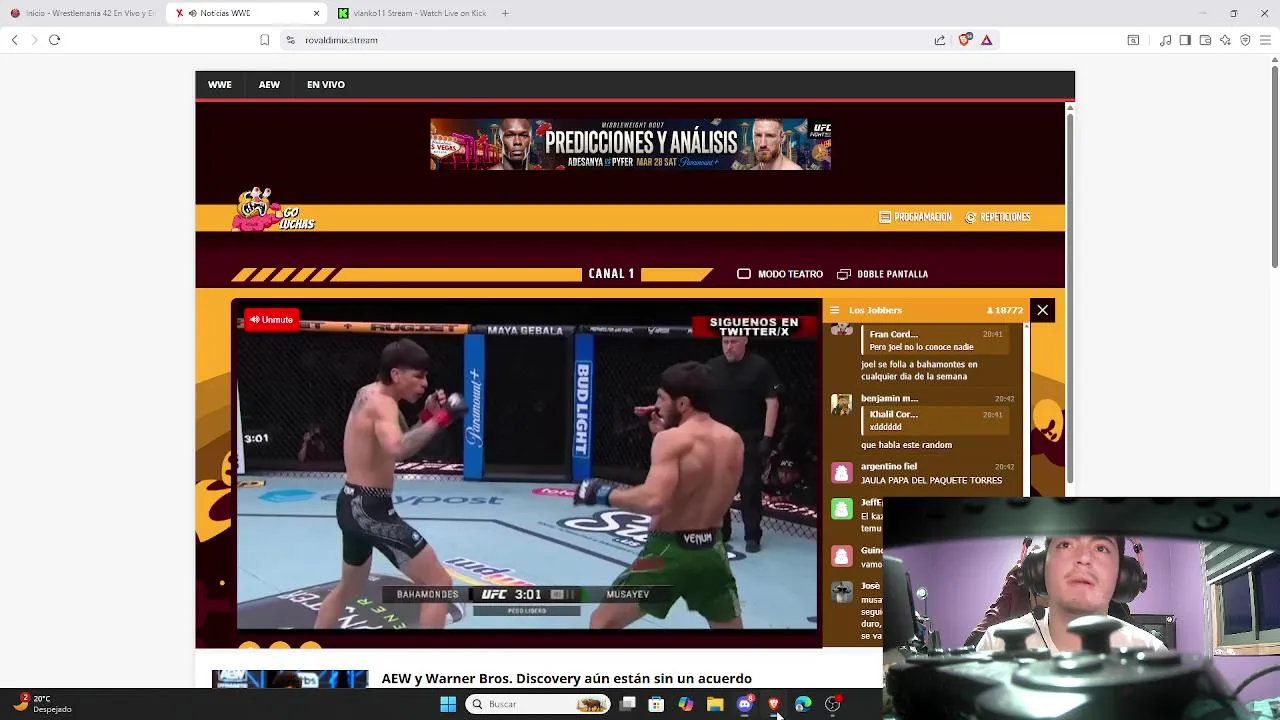The height and width of the screenshot is (720, 1280).
Task: Go to the EN VIVO section
Action: click(x=326, y=85)
